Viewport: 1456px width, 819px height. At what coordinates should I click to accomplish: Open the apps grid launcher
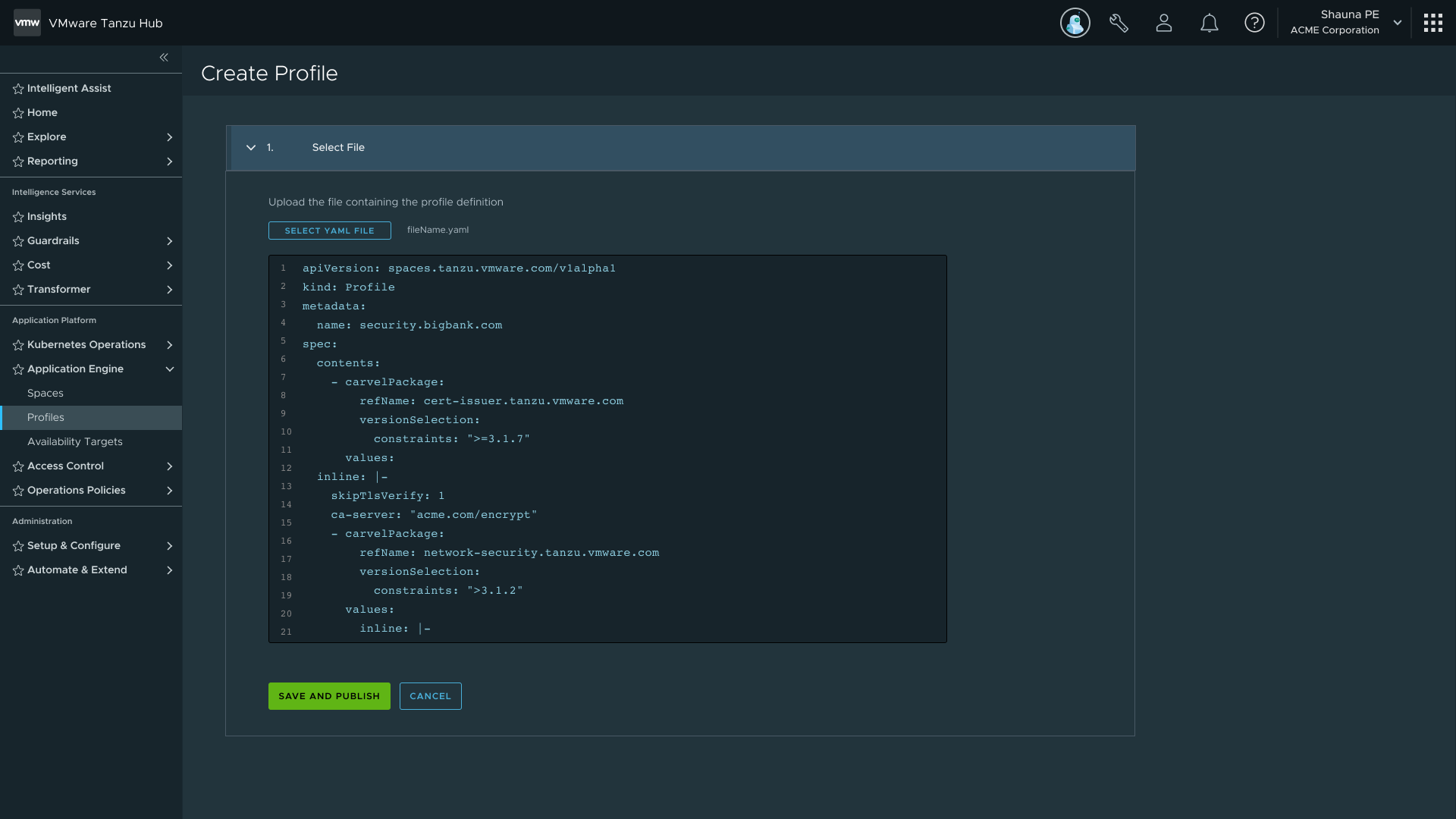1432,23
